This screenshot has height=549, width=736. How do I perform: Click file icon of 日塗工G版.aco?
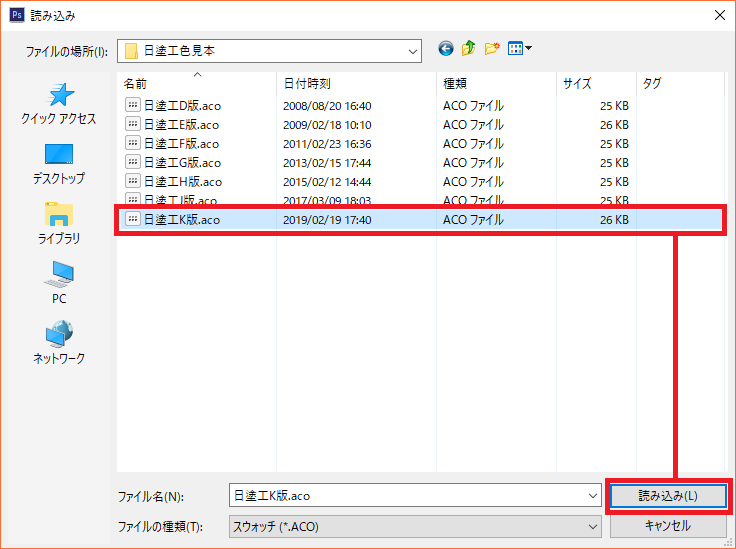coord(133,162)
